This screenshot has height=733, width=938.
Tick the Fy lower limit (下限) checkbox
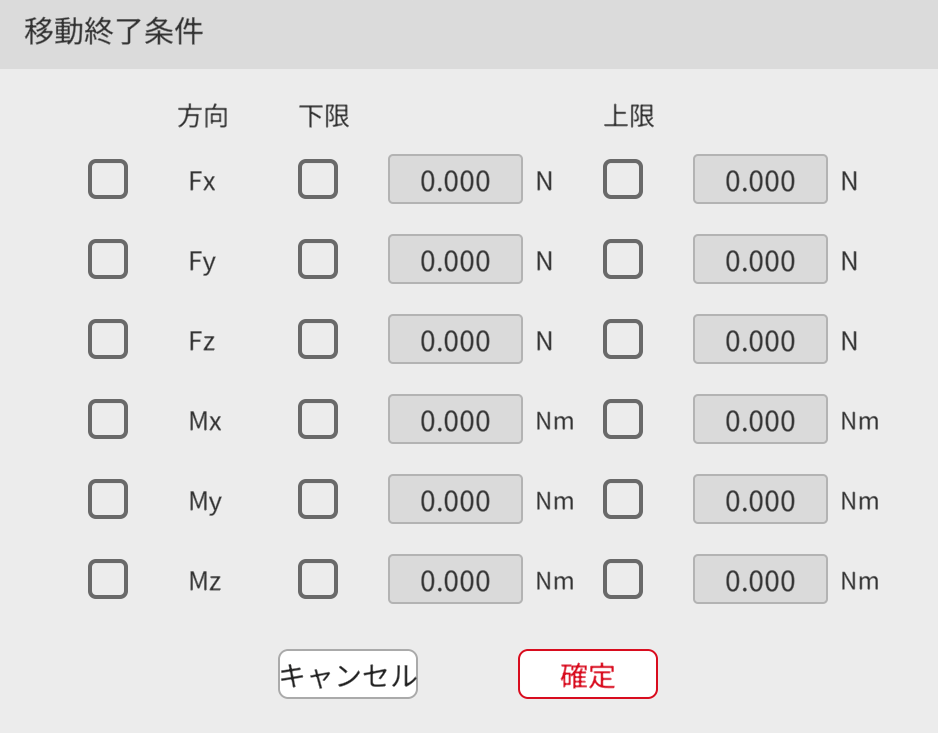point(318,260)
